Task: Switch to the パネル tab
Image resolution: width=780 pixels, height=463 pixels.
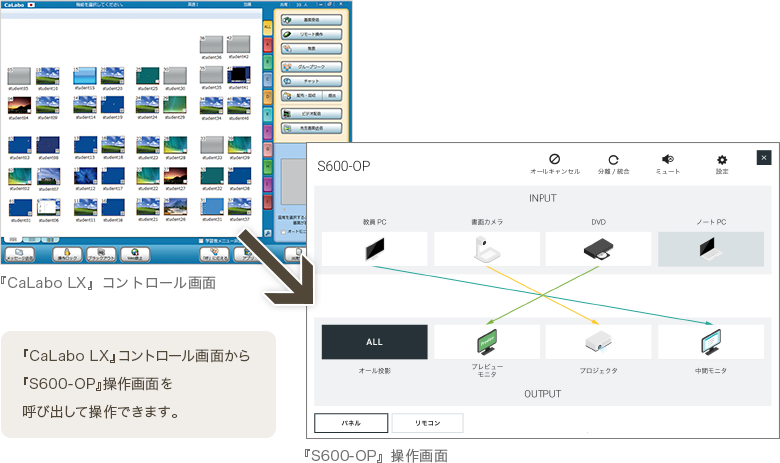Action: point(351,423)
